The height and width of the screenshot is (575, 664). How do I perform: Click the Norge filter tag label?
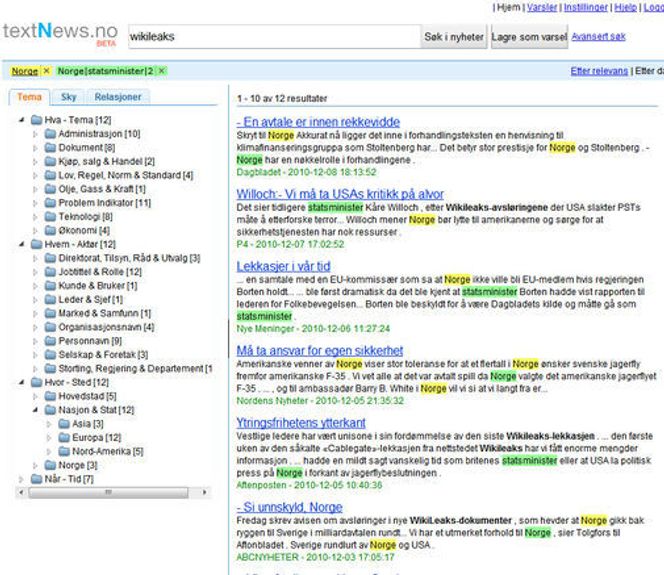tap(25, 71)
